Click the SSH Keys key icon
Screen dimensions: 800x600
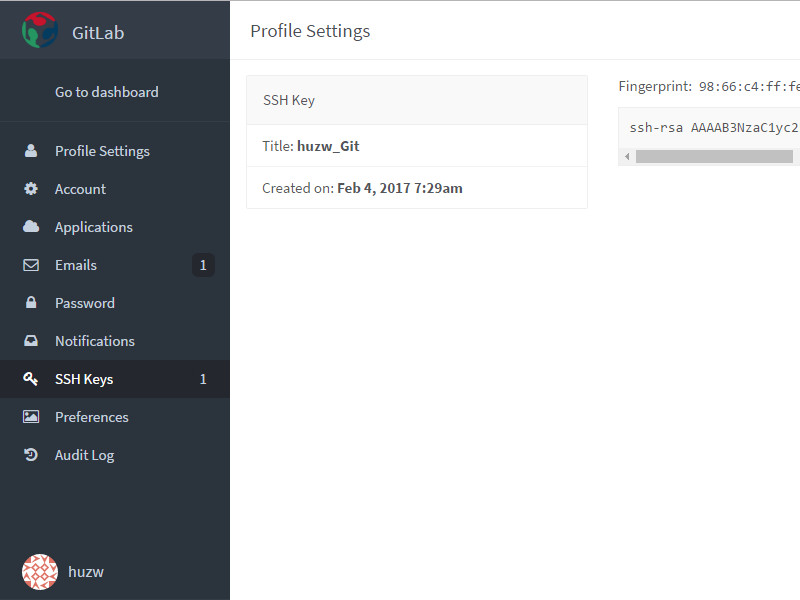(x=31, y=379)
